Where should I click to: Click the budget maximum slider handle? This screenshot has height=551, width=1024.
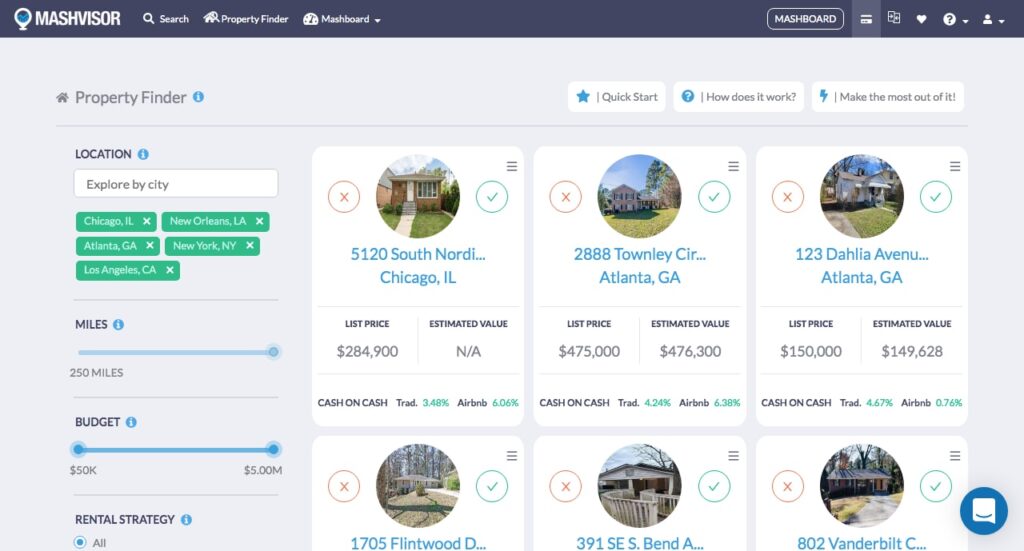click(274, 449)
